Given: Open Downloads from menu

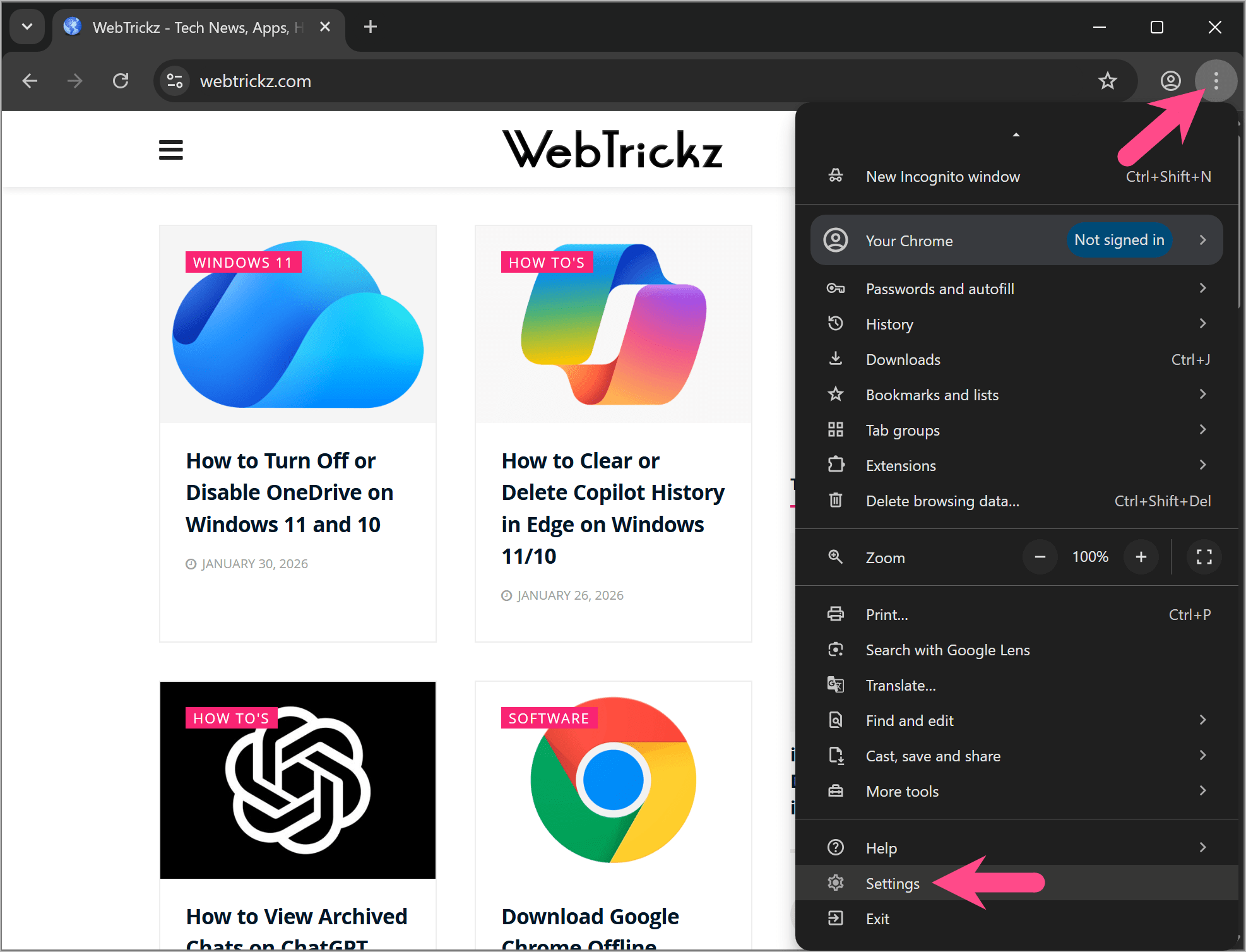Looking at the screenshot, I should click(x=1016, y=359).
